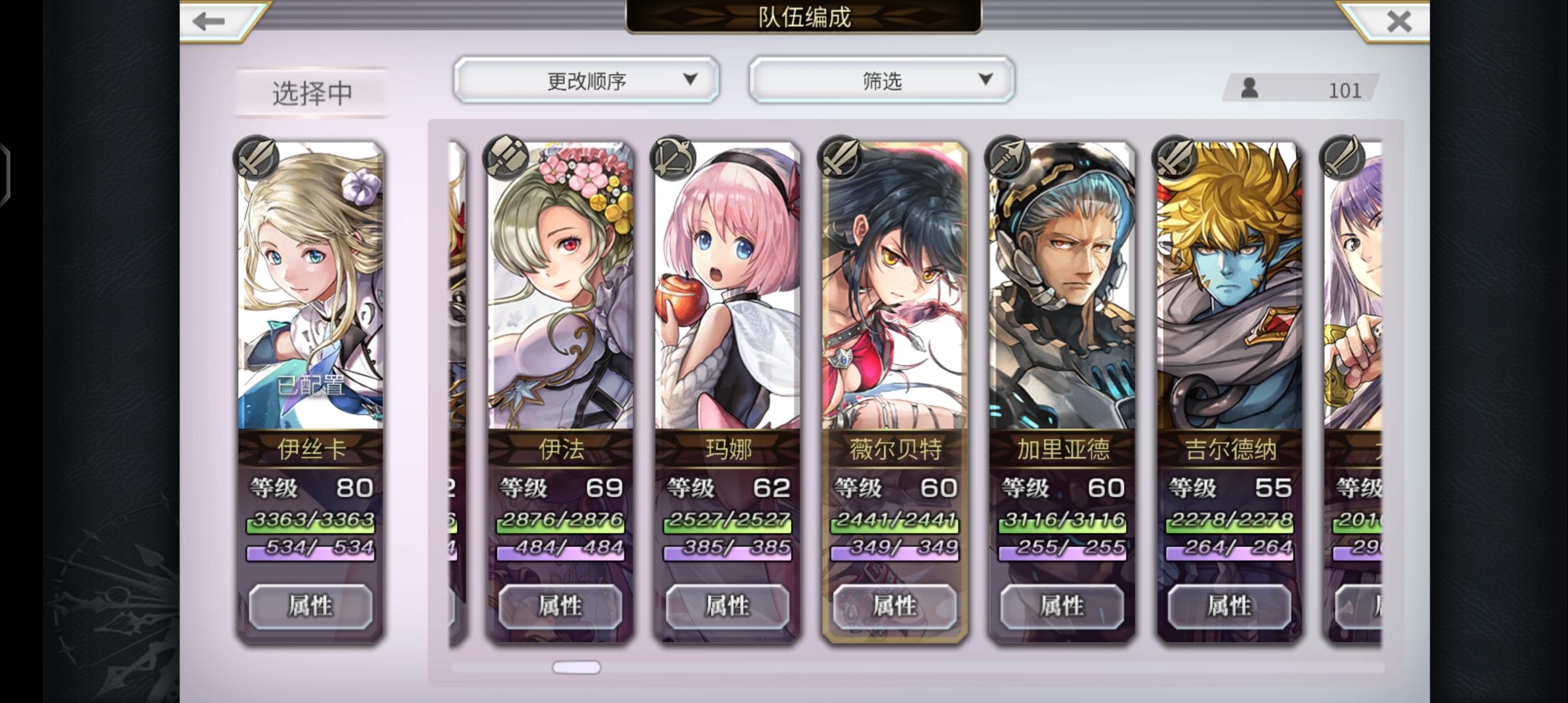Click the hammer class icon on 伊法's card

click(x=506, y=158)
